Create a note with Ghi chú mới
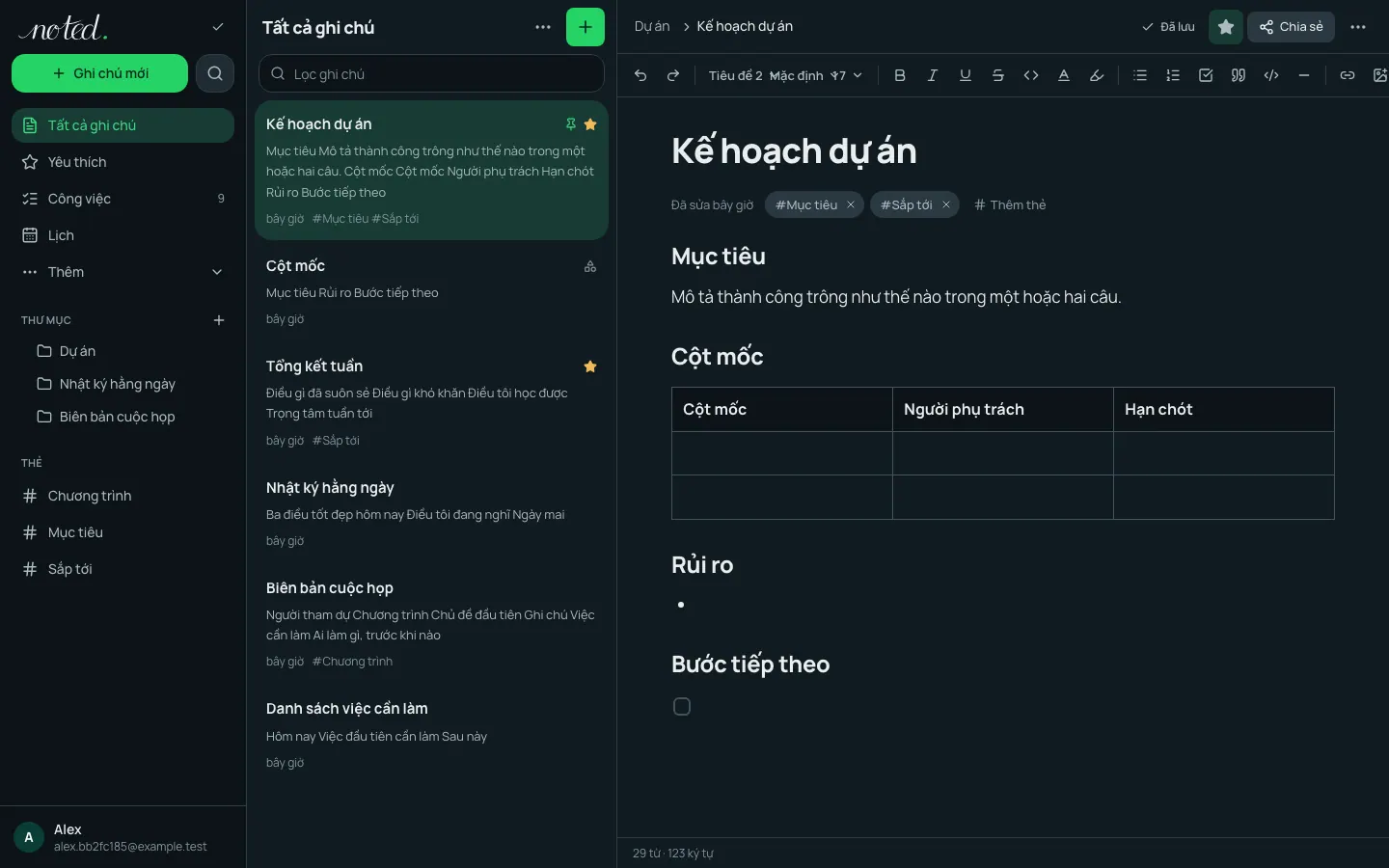Screen dimensions: 1389x868 99,73
